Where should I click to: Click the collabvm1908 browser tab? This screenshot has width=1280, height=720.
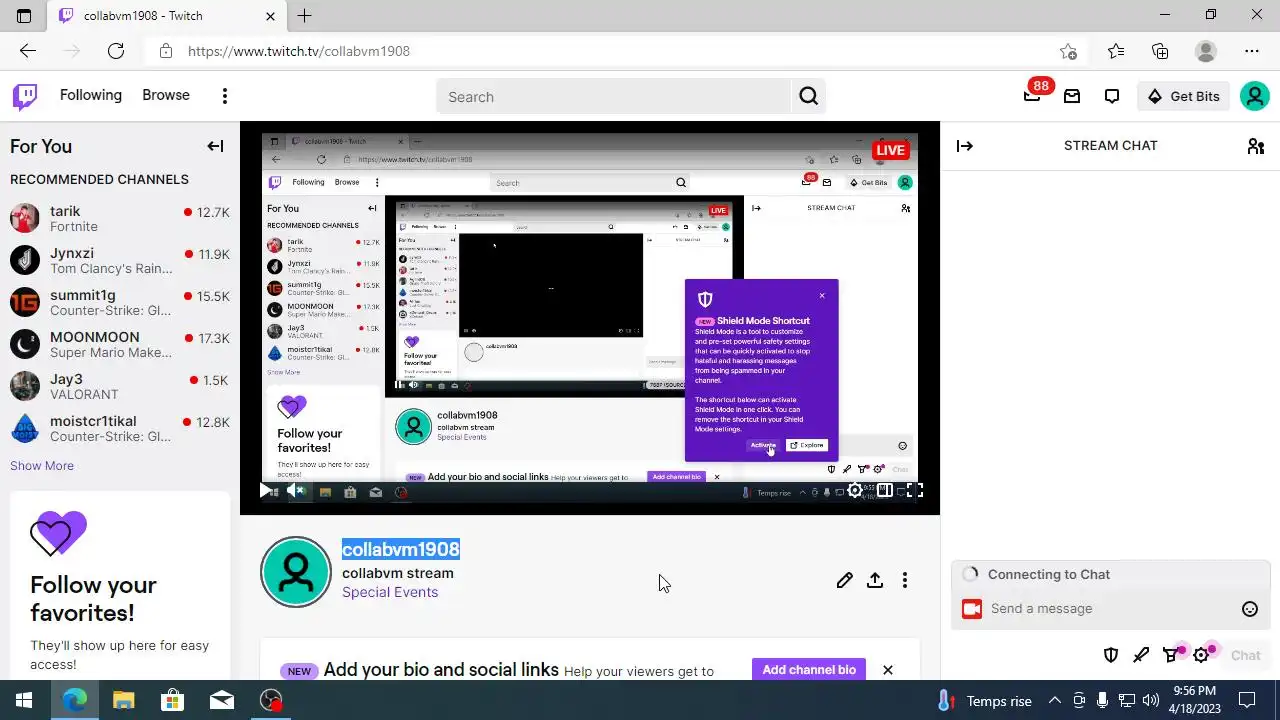point(165,16)
